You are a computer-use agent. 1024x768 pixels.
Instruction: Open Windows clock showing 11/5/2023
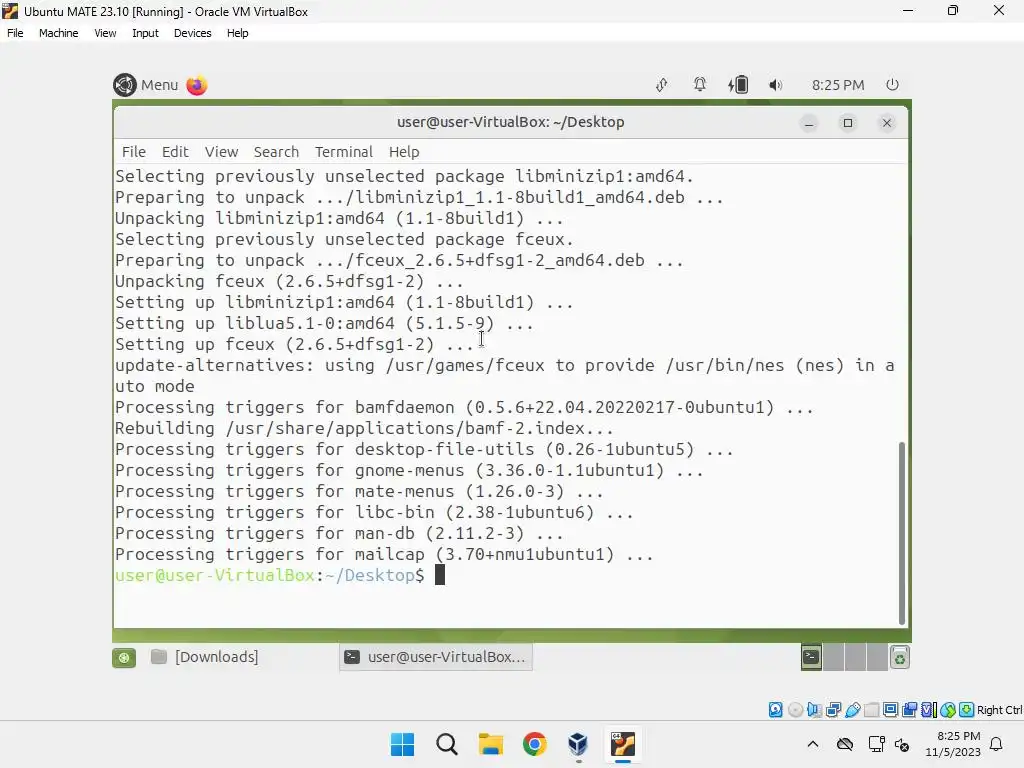click(x=953, y=744)
